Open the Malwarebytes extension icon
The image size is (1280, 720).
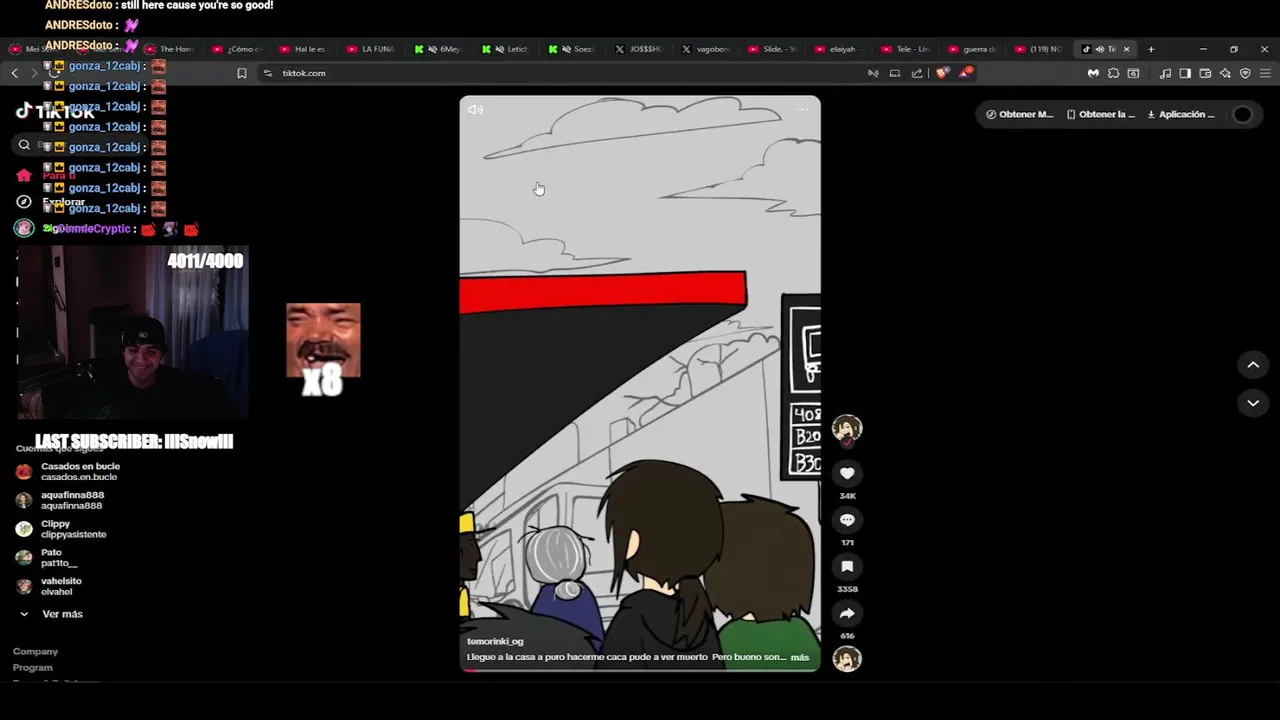click(1093, 73)
